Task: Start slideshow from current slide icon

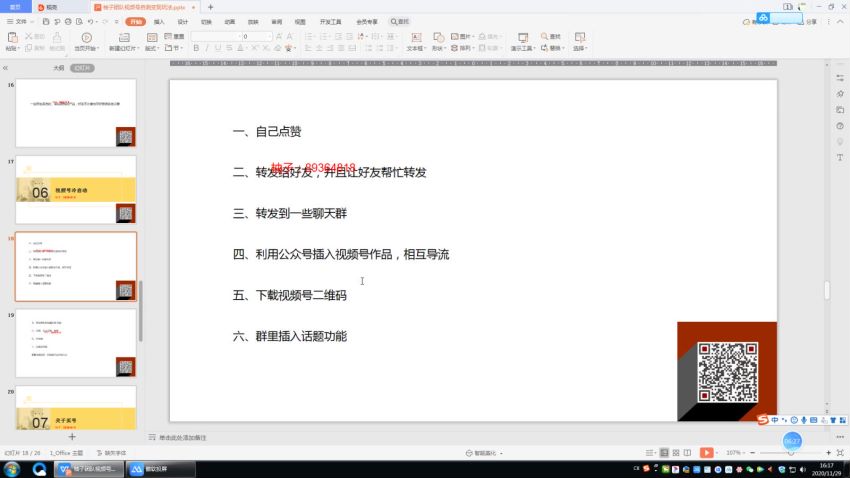Action: [86, 37]
